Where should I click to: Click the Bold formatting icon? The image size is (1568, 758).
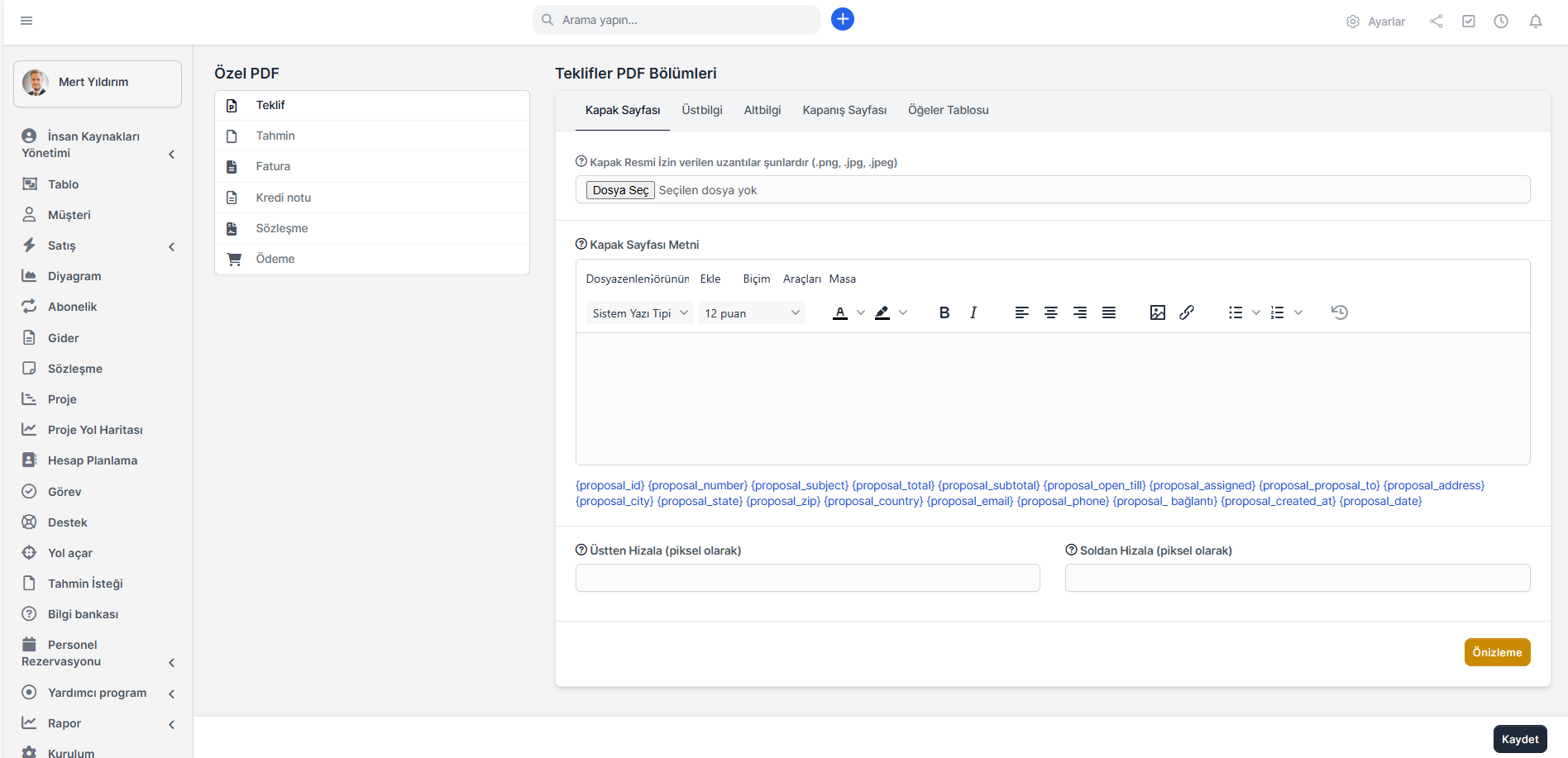pos(944,312)
